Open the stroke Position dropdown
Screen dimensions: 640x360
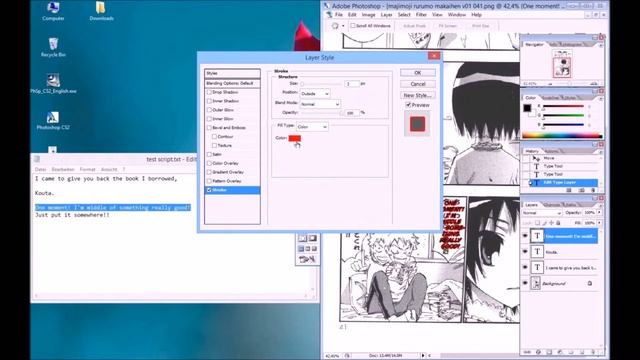pyautogui.click(x=315, y=94)
